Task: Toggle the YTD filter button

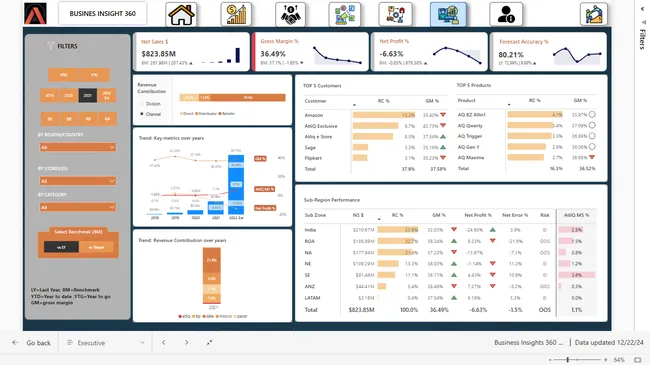Action: 63,75
